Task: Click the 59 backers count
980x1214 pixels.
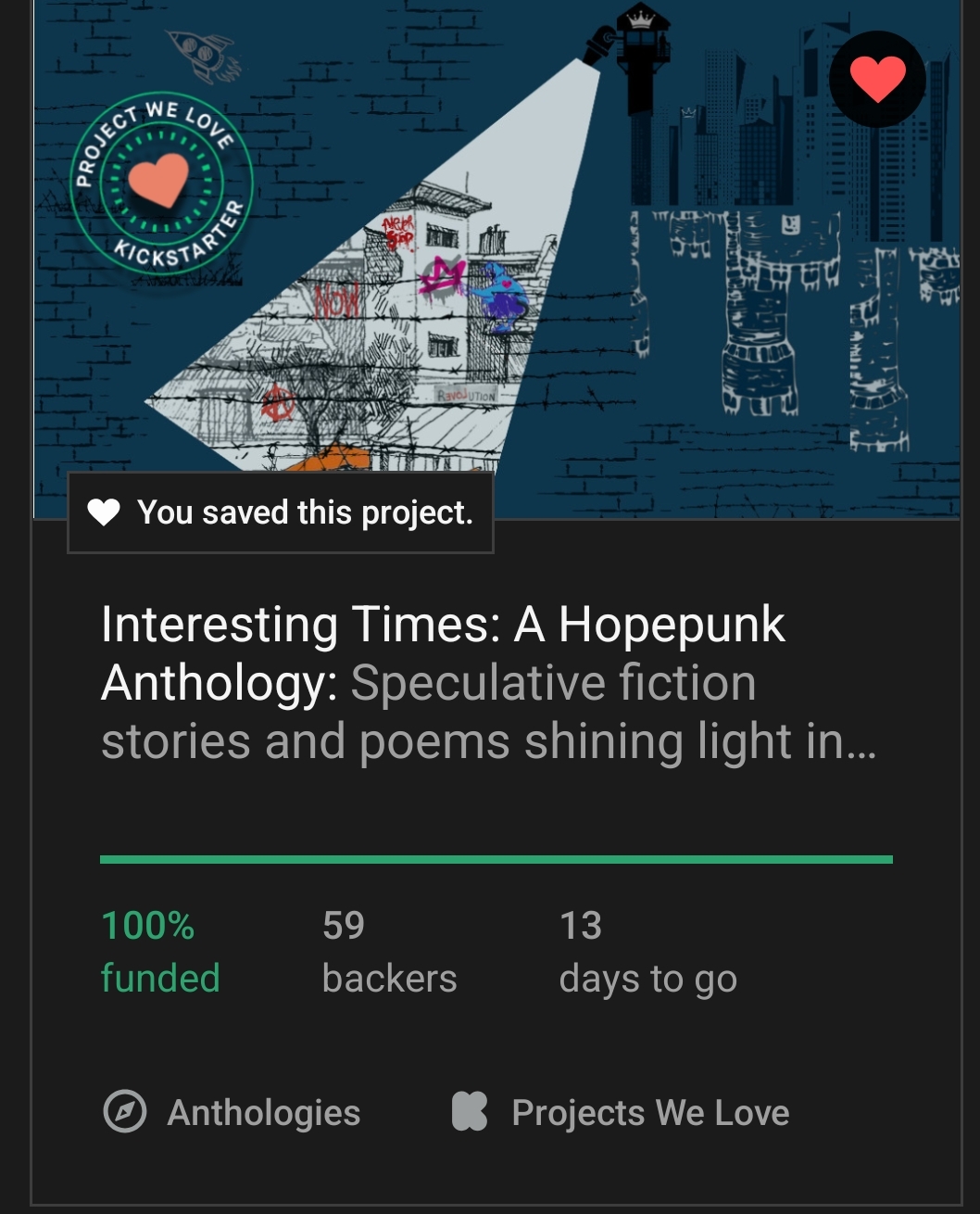Action: click(389, 951)
